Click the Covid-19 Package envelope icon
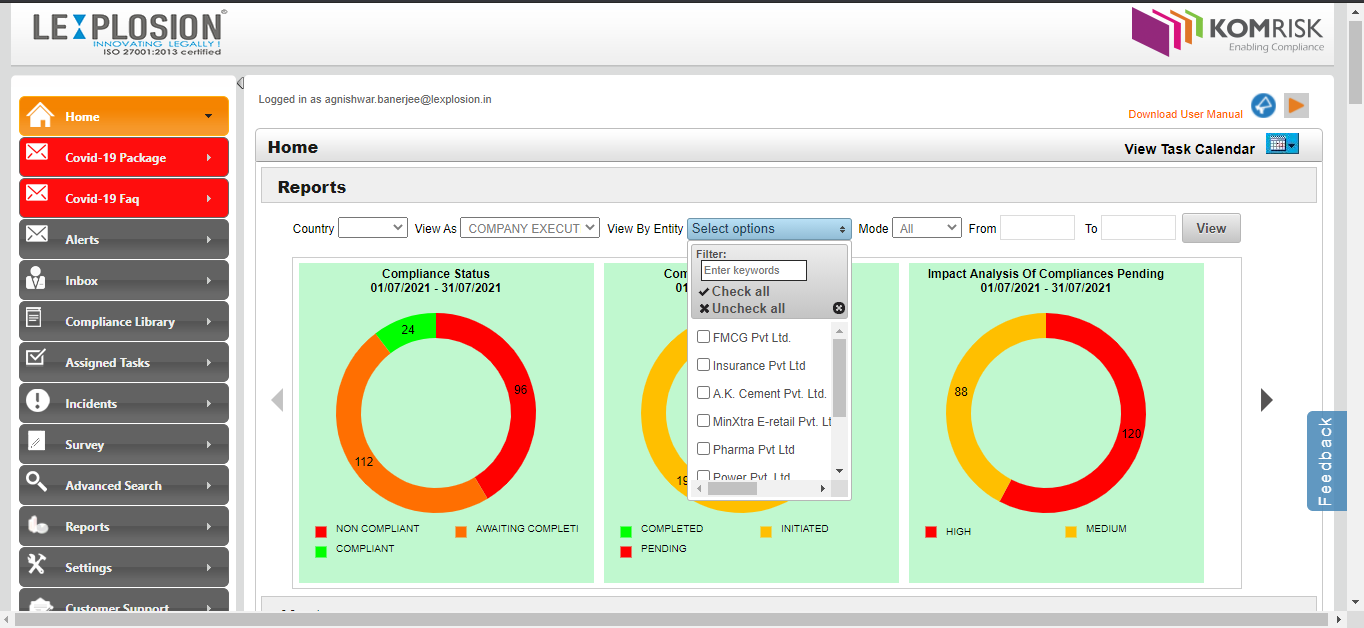 (38, 153)
